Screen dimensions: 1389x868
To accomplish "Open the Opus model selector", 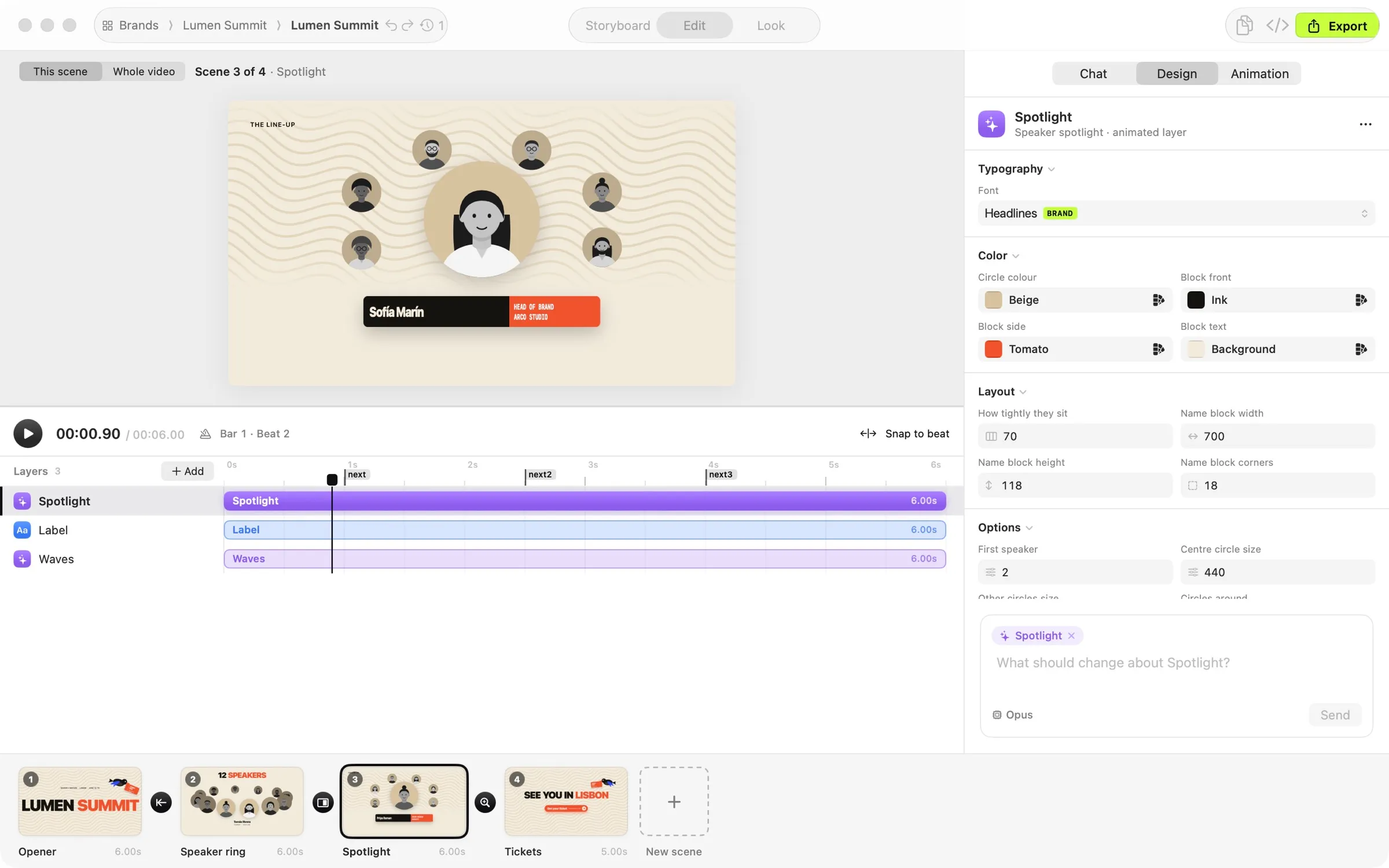I will click(x=1013, y=715).
